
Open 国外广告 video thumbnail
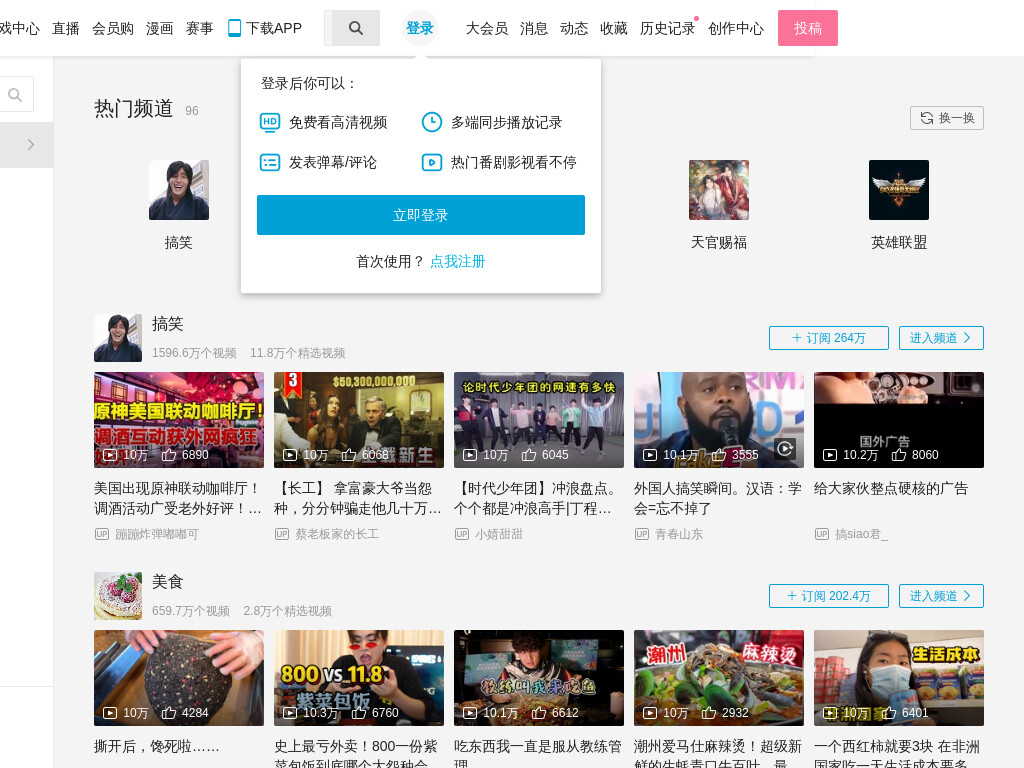click(x=899, y=420)
